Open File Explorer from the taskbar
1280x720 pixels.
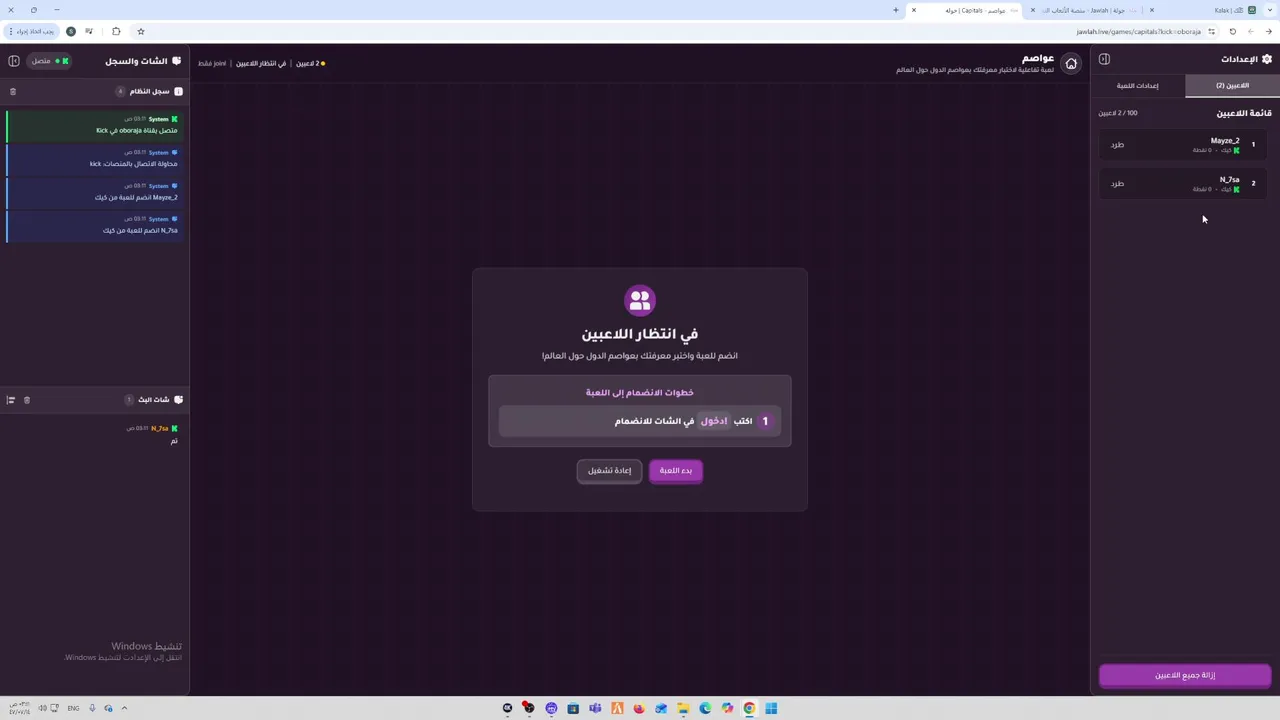click(683, 708)
